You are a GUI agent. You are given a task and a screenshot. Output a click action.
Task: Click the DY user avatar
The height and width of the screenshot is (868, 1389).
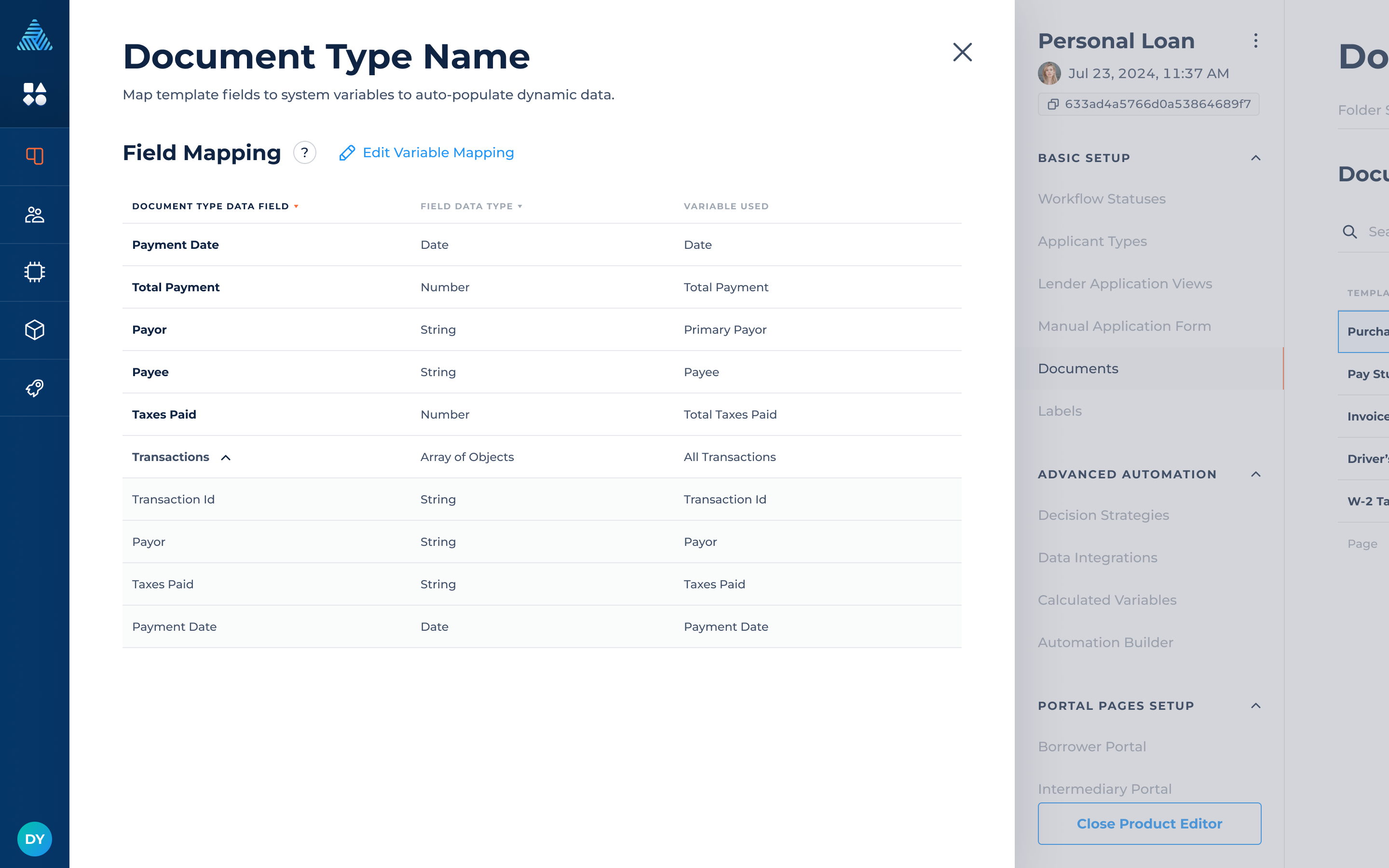point(34,839)
